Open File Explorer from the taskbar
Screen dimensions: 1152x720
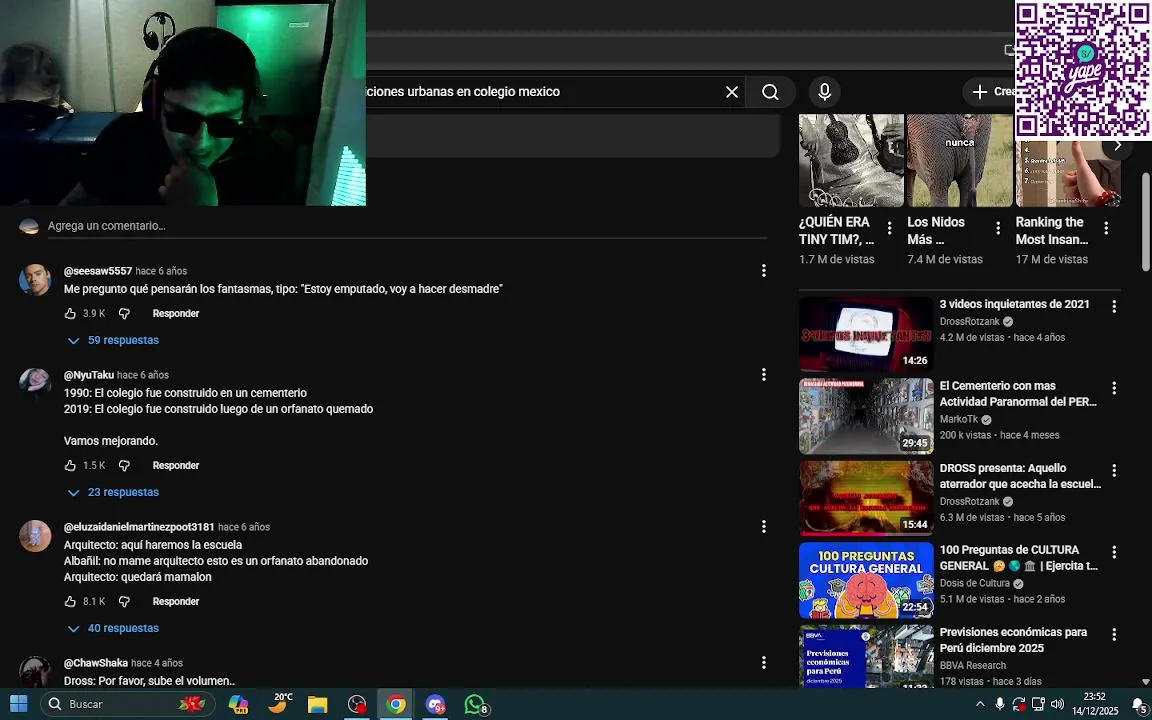[x=317, y=704]
